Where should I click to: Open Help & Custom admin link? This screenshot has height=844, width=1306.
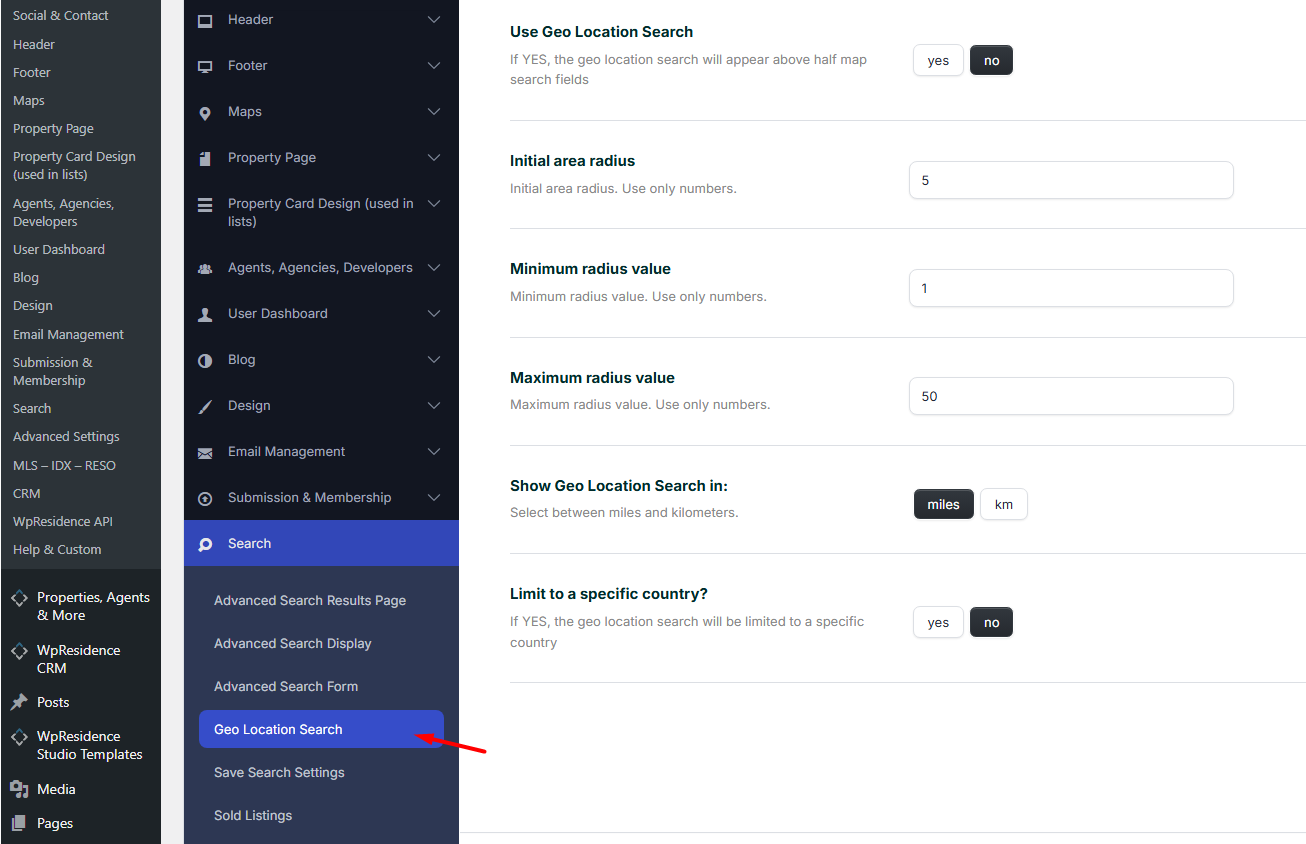pos(57,549)
